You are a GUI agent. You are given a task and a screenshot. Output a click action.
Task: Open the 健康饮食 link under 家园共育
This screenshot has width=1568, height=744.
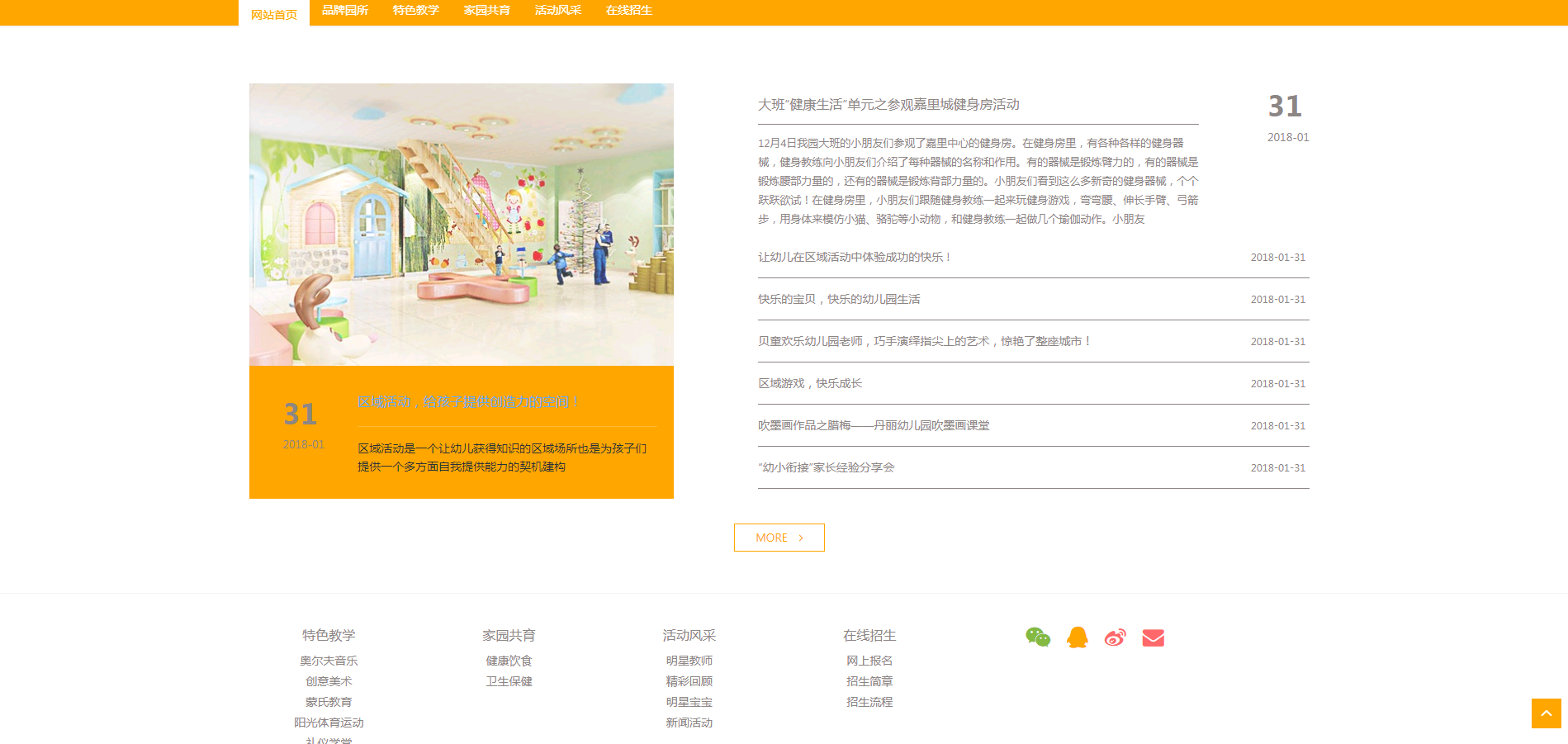coord(509,660)
